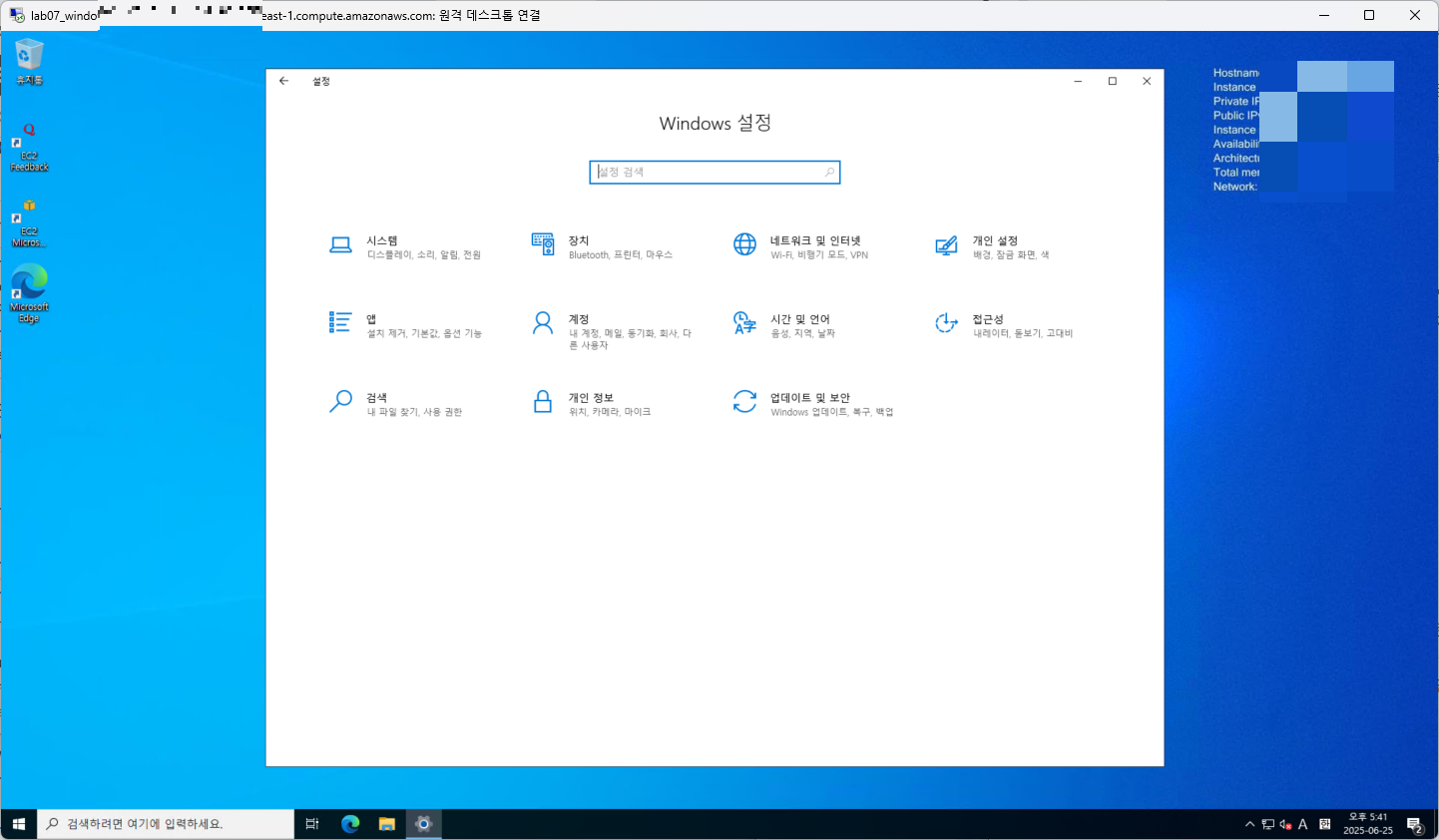
Task: Click the search magnifier in 설정 검색 box
Action: [829, 173]
